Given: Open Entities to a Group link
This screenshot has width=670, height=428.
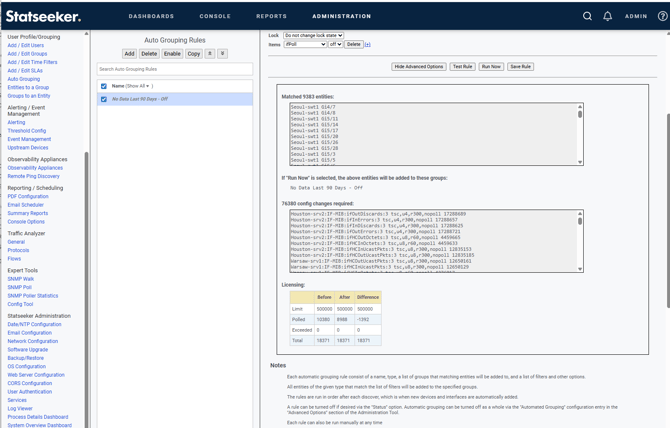Looking at the screenshot, I should click(x=28, y=87).
